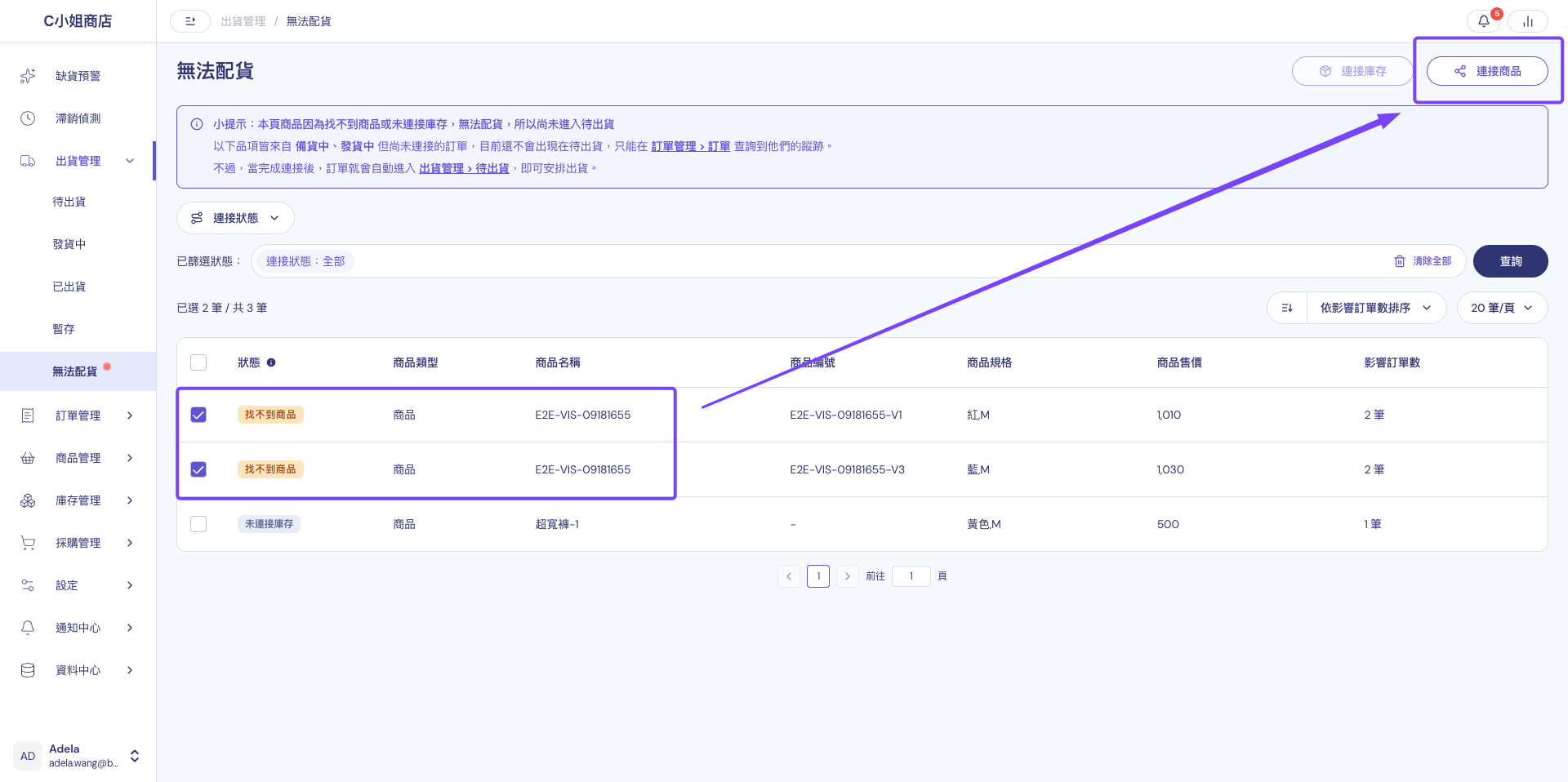
Task: Open the bar chart statistics icon
Action: click(x=1528, y=21)
